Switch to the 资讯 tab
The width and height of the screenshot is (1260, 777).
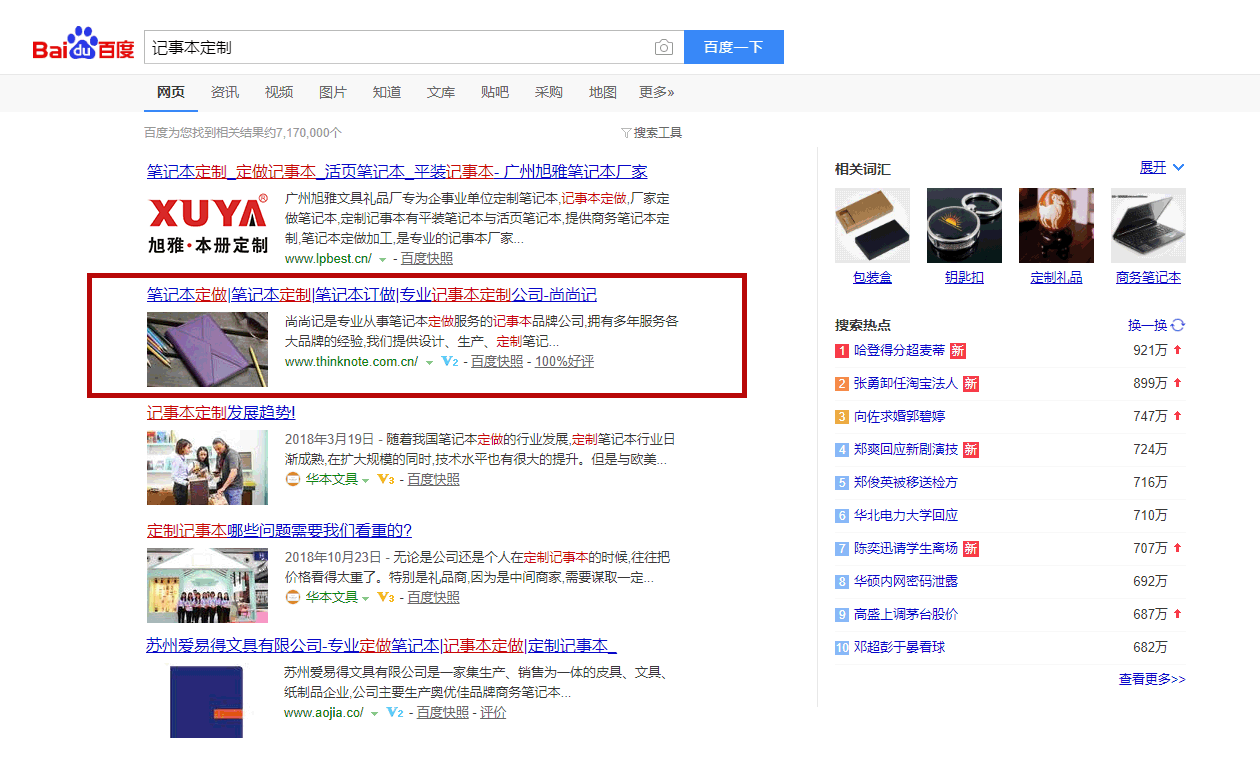(225, 93)
